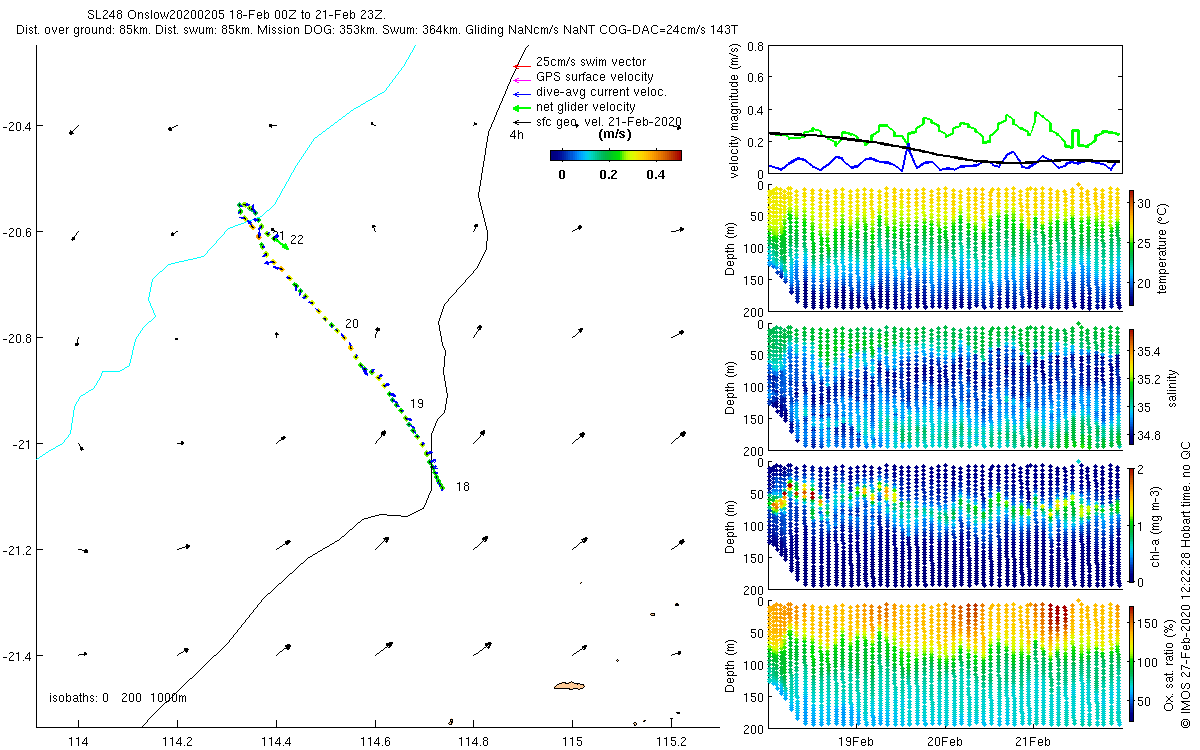The image size is (1200, 750).
Task: Select the Ox. sat. ratio colorbar
Action: tap(1132, 665)
